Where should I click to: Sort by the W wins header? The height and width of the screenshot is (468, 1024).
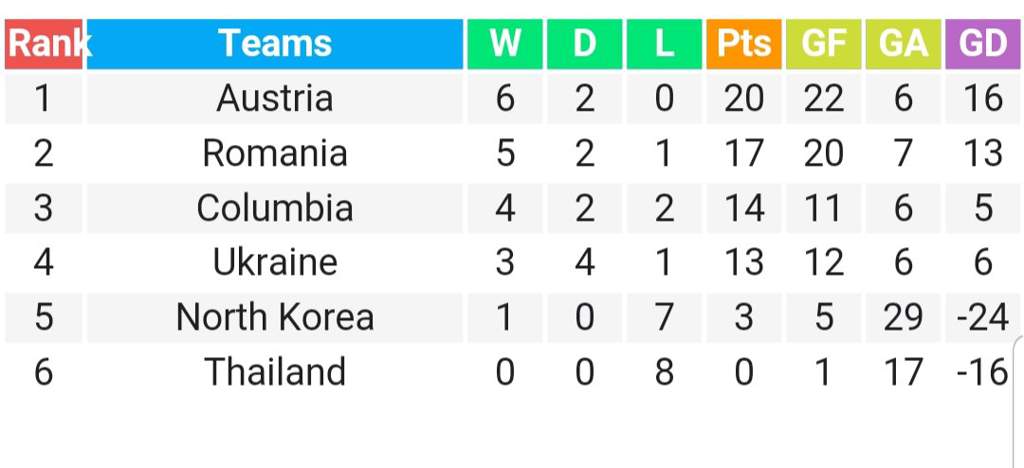pos(505,44)
